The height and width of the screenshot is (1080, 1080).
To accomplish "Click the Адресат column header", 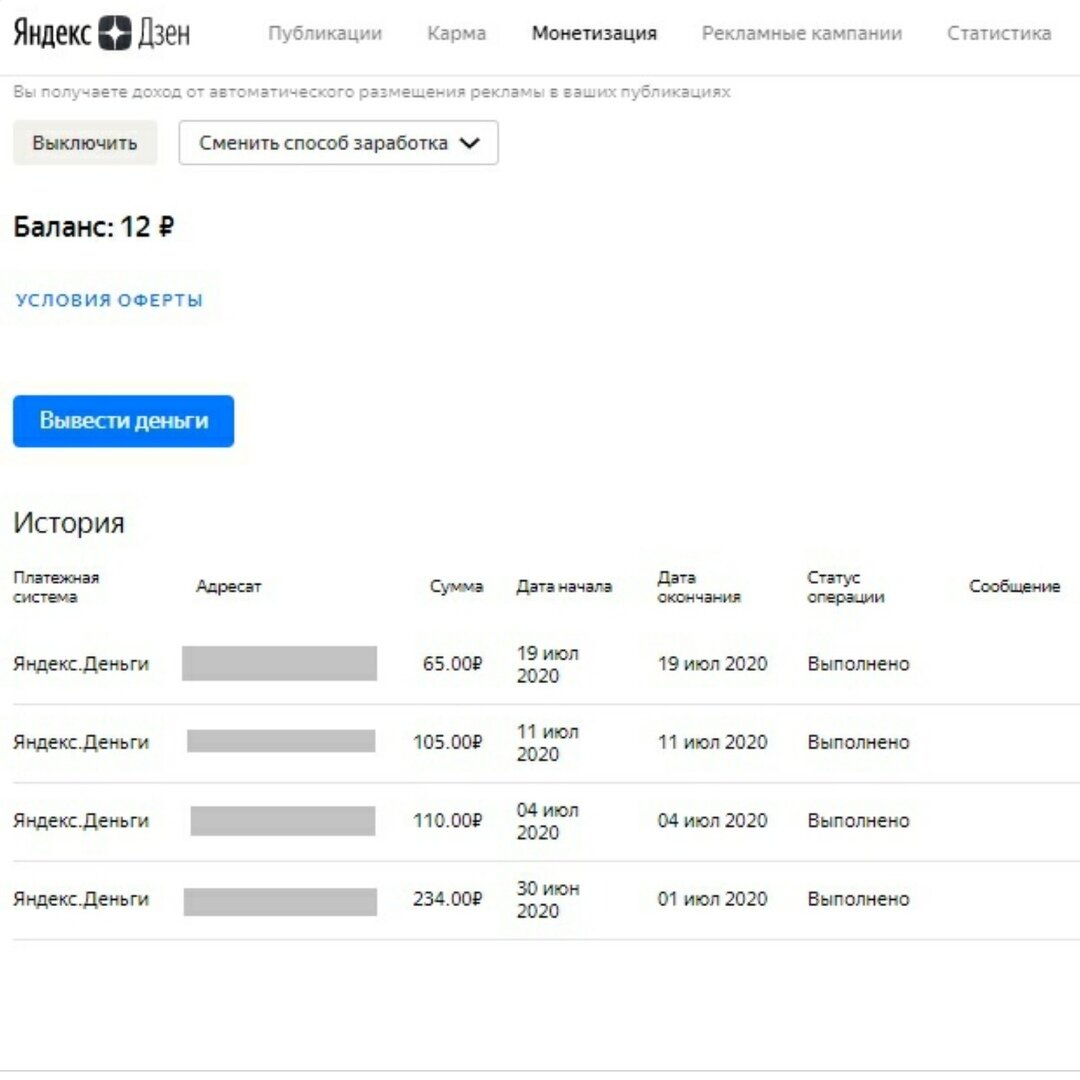I will [228, 586].
